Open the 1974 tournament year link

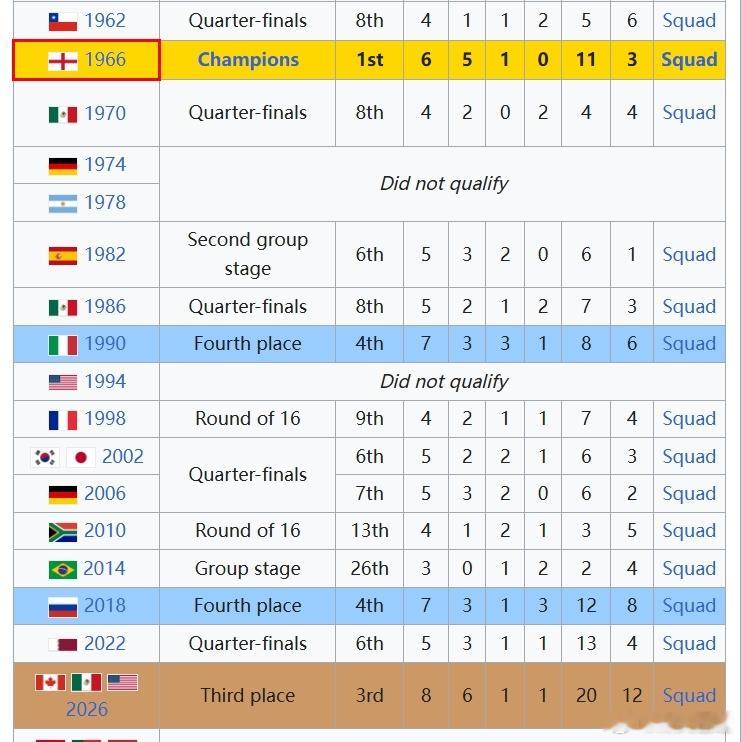(105, 165)
